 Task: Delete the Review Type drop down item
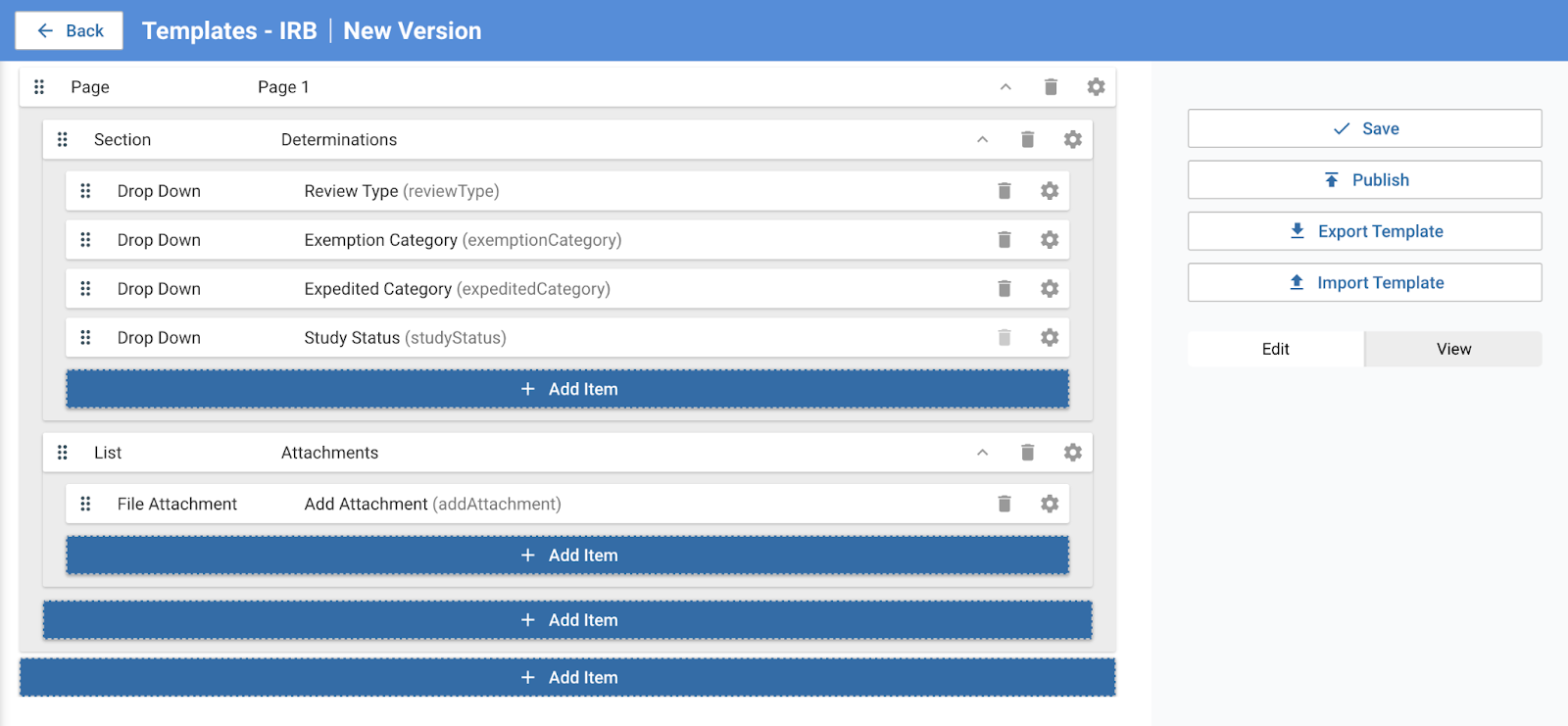click(1004, 191)
